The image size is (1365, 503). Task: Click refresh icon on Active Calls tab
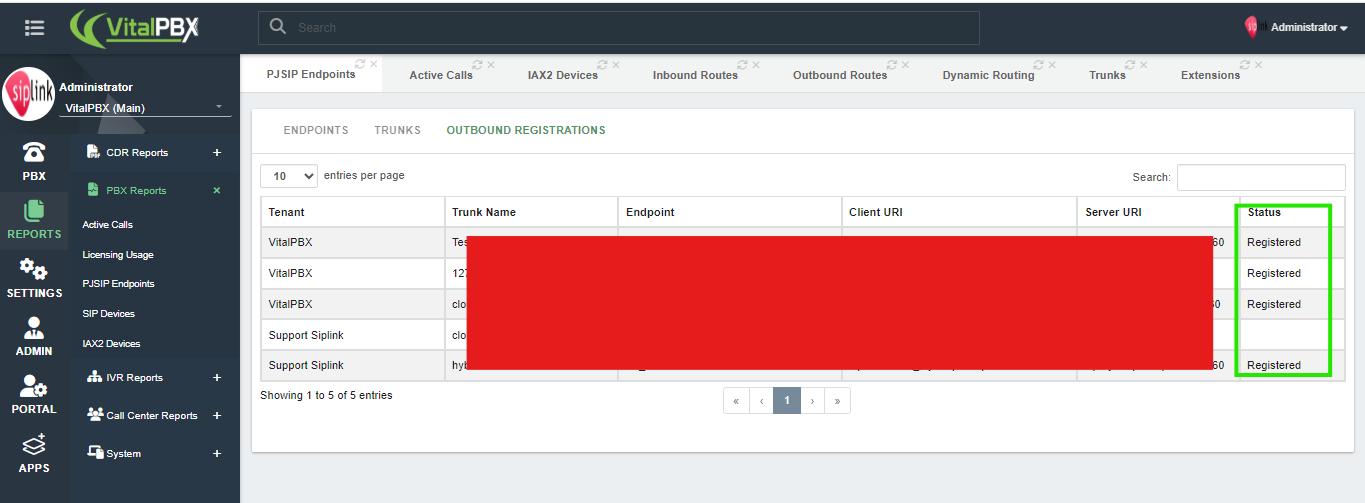coord(478,64)
